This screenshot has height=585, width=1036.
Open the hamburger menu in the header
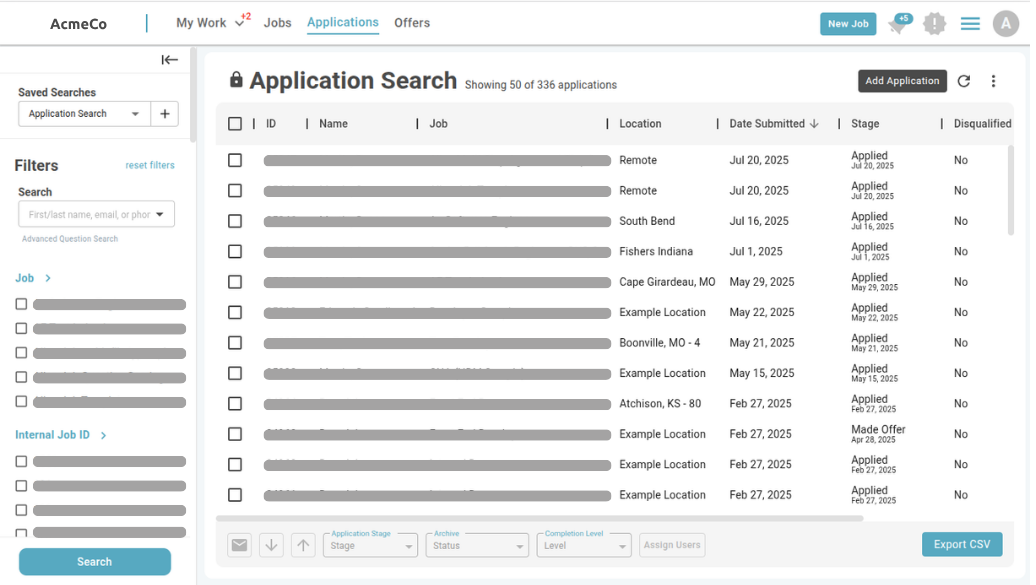coord(970,24)
